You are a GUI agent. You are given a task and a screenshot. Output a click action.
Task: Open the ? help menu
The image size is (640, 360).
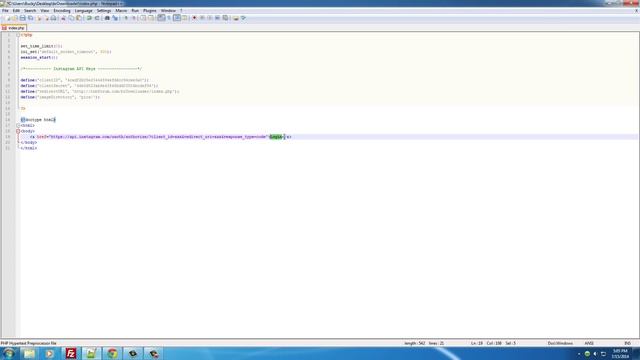point(181,11)
